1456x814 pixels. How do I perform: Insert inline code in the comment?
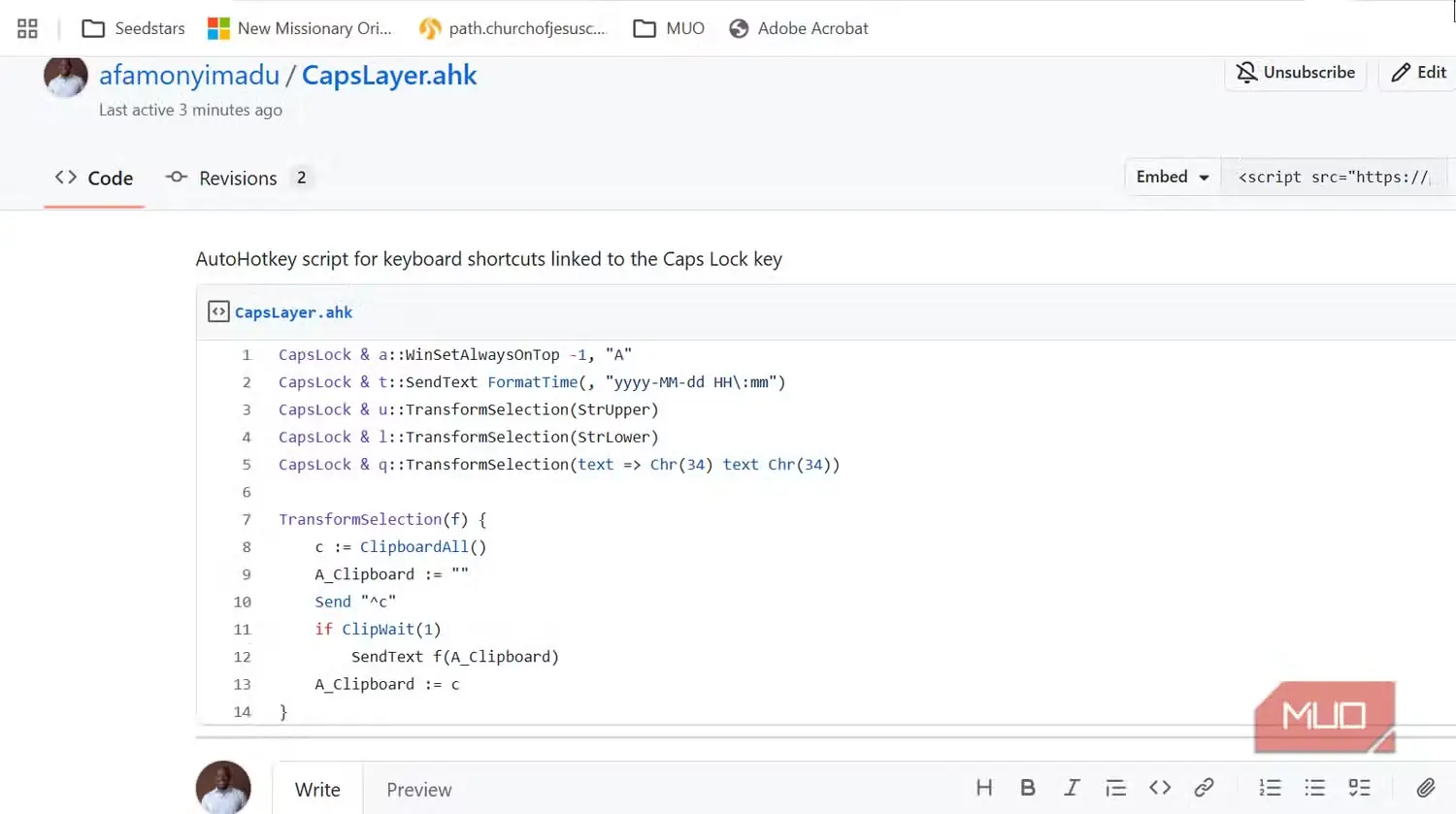(x=1160, y=788)
